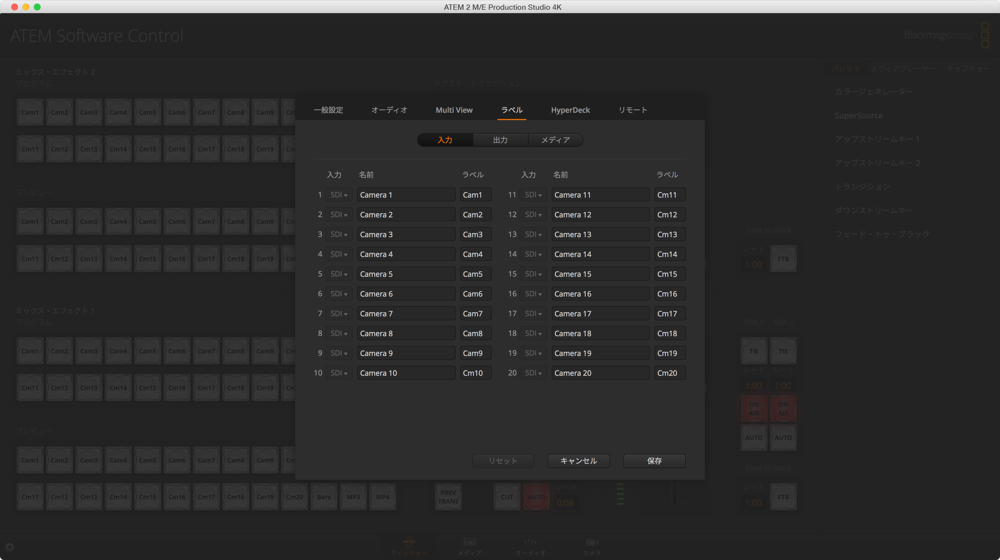1000x560 pixels.
Task: Open the SDI dropdown for input 11
Action: (533, 195)
